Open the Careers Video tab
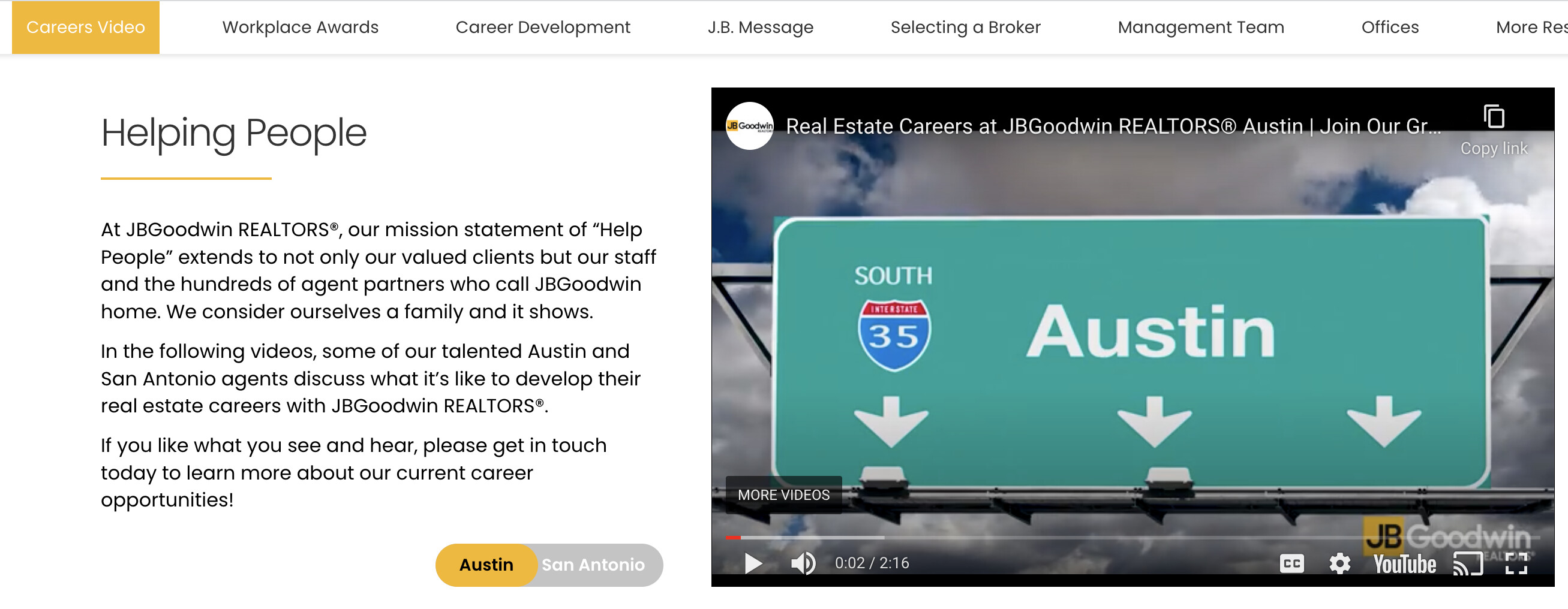The image size is (1568, 609). (x=86, y=28)
